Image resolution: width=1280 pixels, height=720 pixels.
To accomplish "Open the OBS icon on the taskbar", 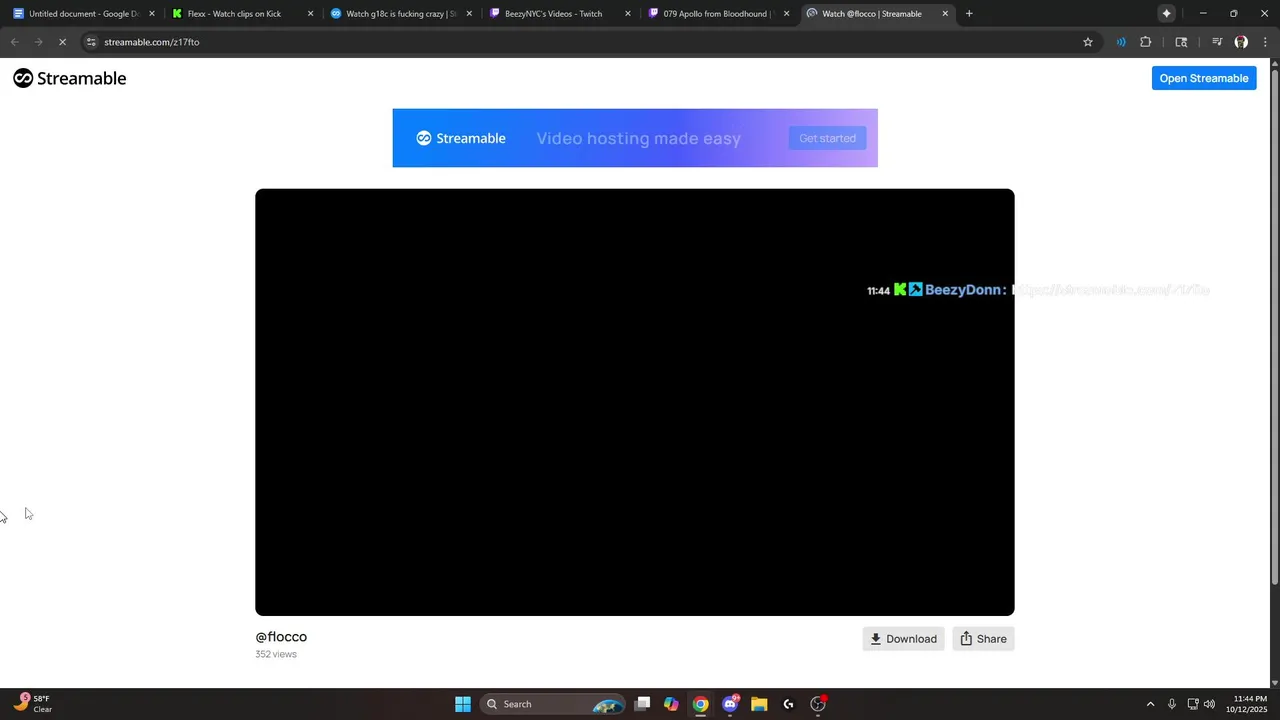I will (x=818, y=704).
